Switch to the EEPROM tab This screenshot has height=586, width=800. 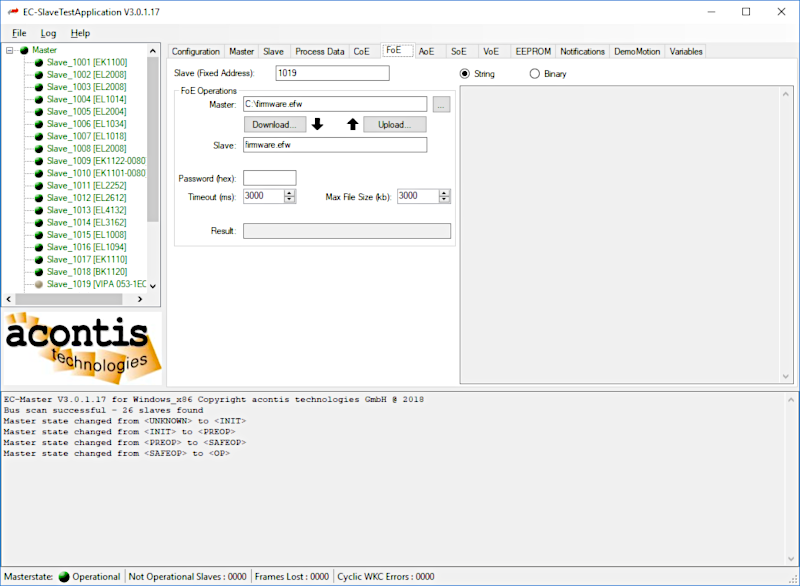[x=530, y=51]
